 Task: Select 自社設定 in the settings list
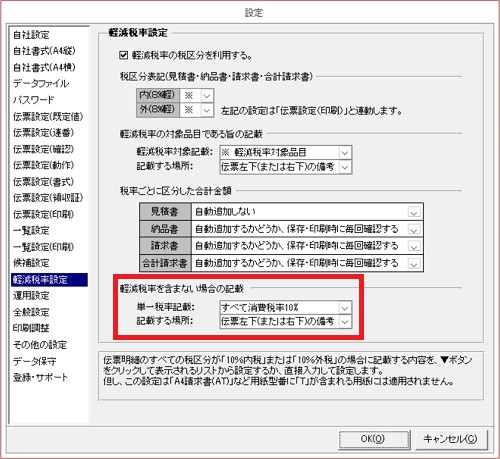pyautogui.click(x=31, y=35)
